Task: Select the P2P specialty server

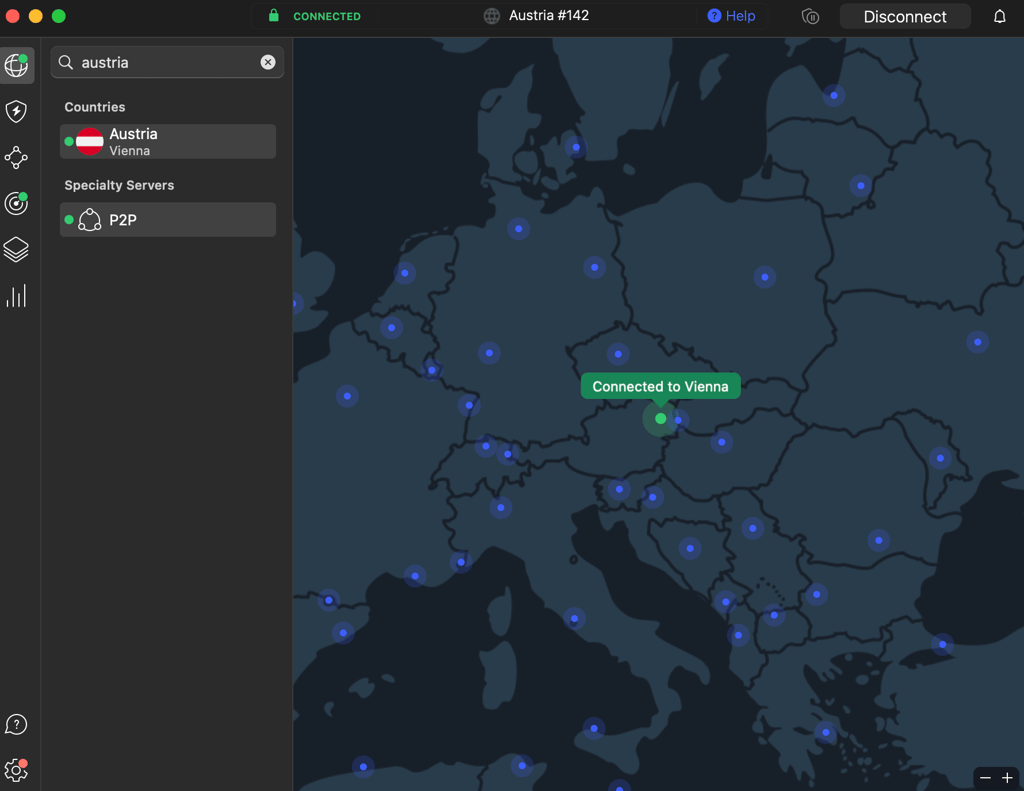Action: [x=168, y=219]
